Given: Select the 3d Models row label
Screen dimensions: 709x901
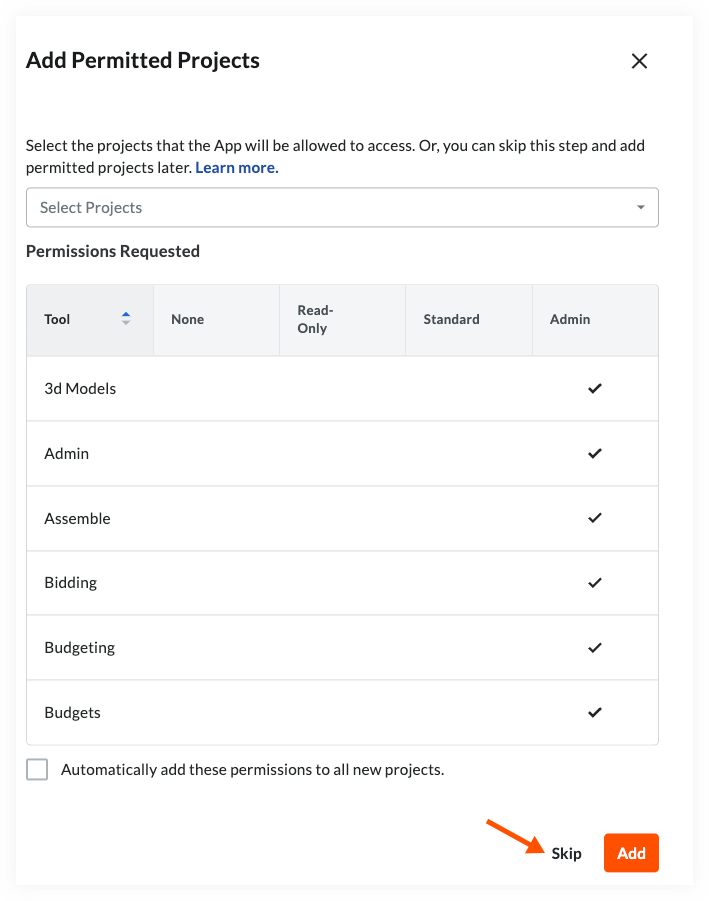Looking at the screenshot, I should (x=80, y=388).
